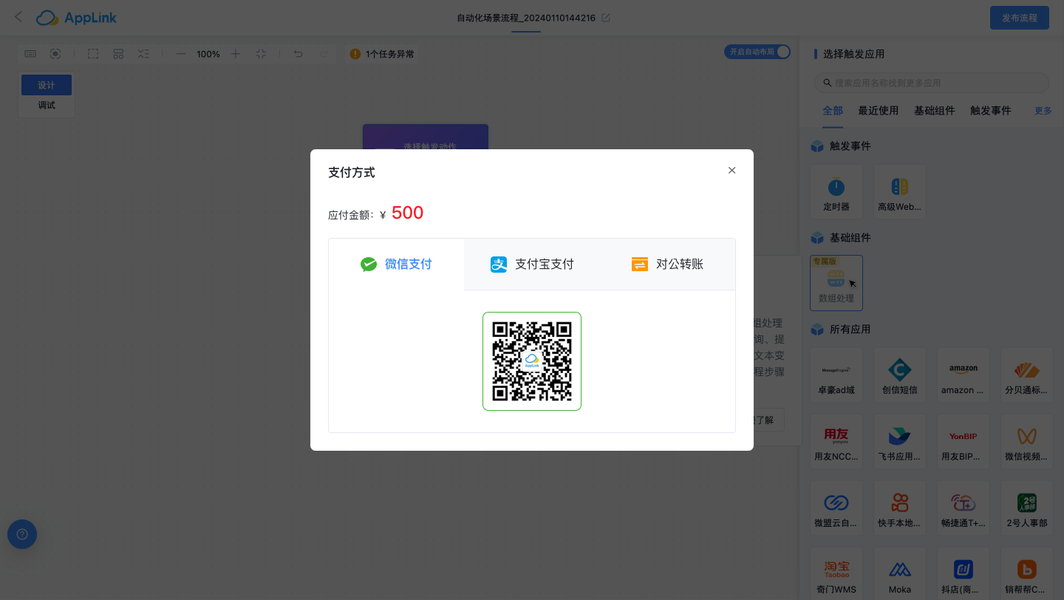This screenshot has width=1064, height=600.
Task: Choose the 分贝通 app
Action: [x=1027, y=375]
